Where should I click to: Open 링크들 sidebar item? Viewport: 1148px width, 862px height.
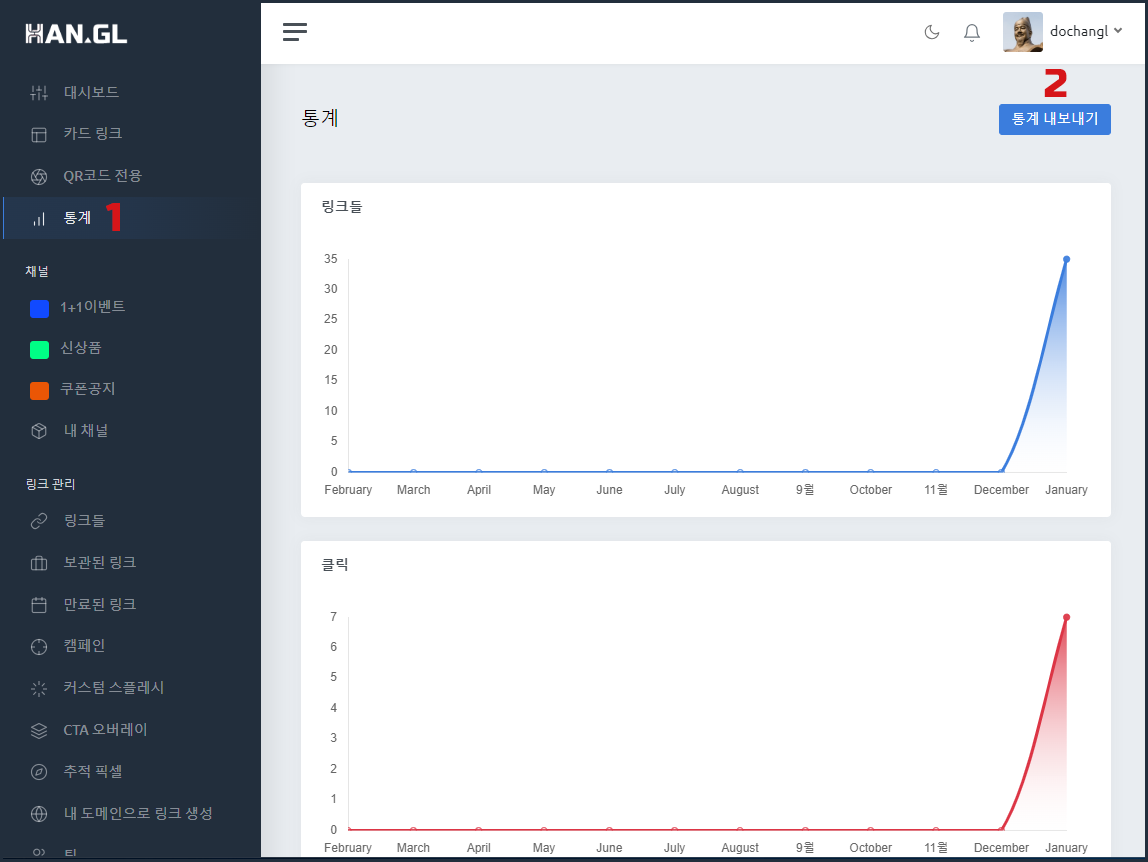click(x=84, y=521)
